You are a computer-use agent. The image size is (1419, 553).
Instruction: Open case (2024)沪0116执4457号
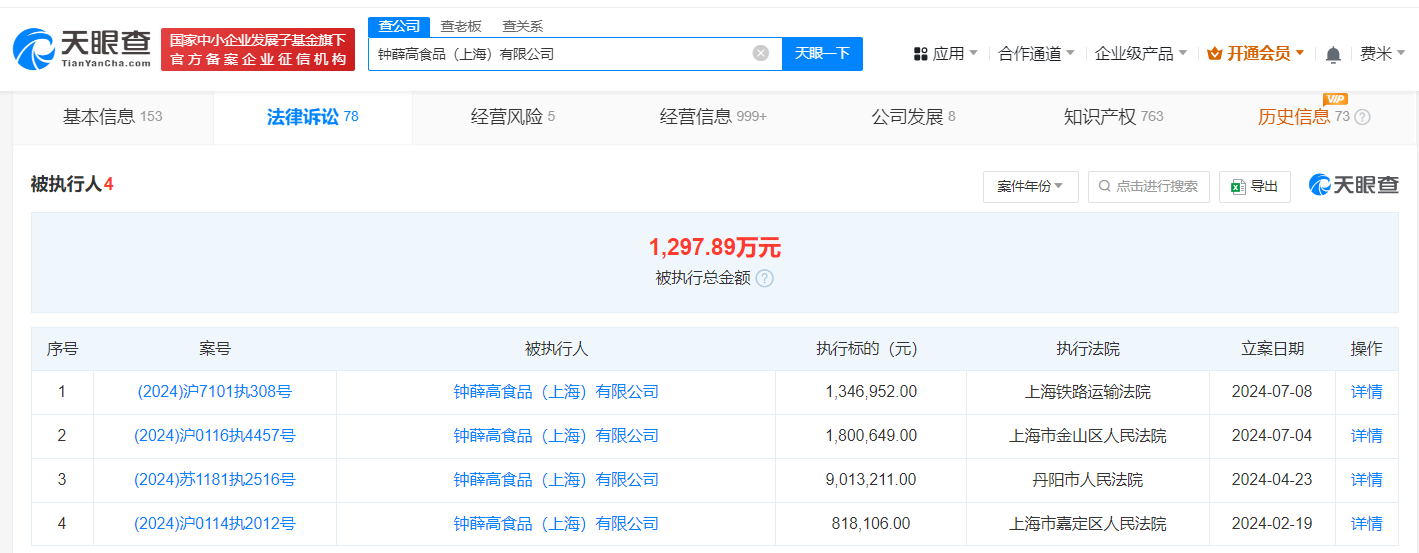point(214,436)
